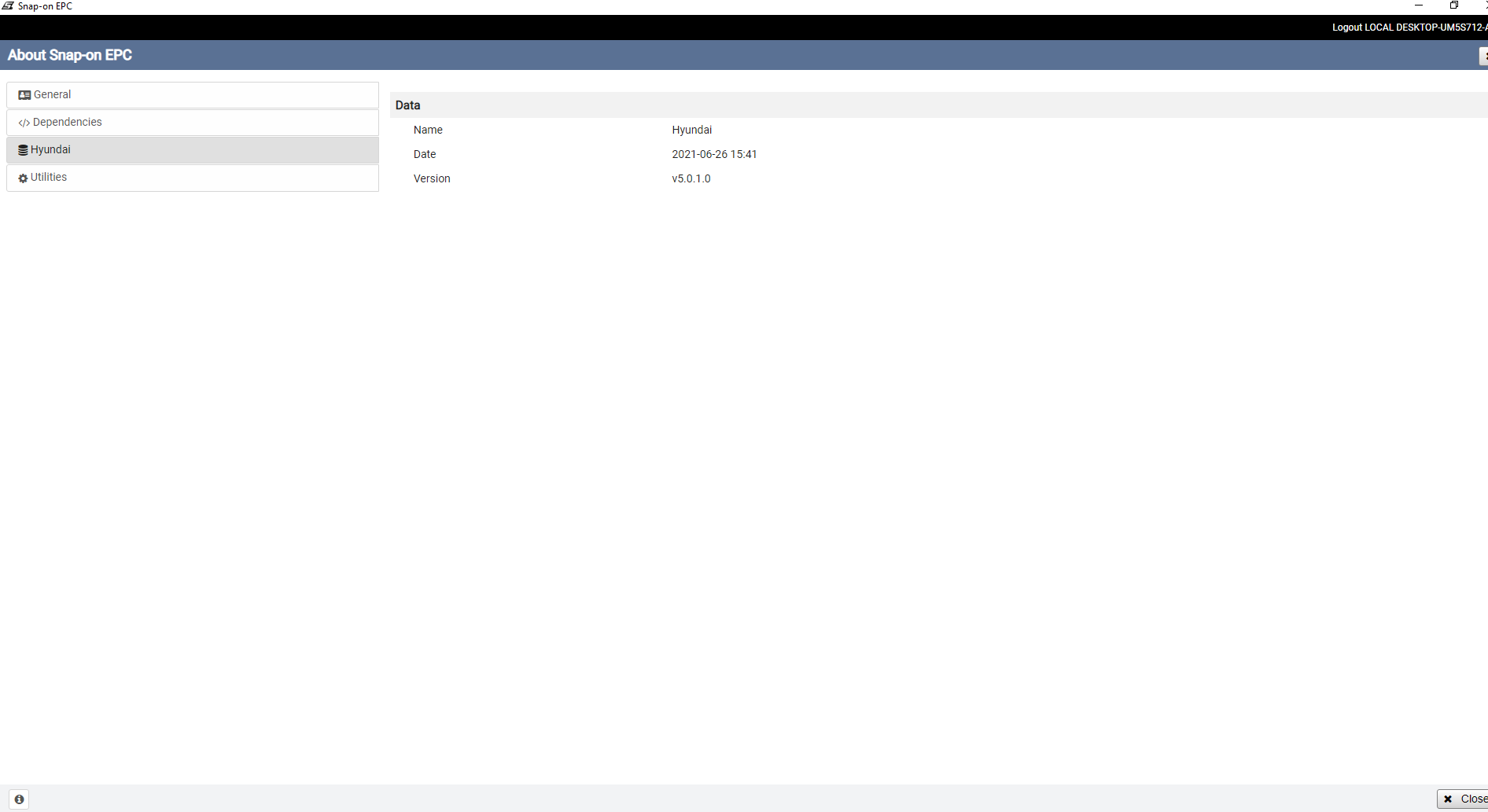1488x812 pixels.
Task: Click the date value 2021-06-26 15:41
Action: [x=714, y=155]
